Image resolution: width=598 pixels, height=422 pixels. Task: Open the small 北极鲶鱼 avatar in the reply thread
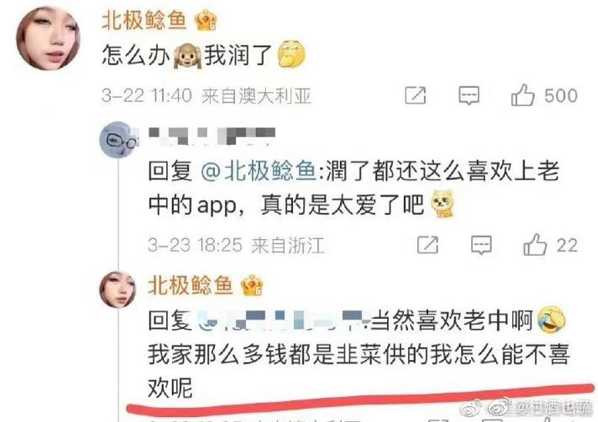[x=117, y=290]
